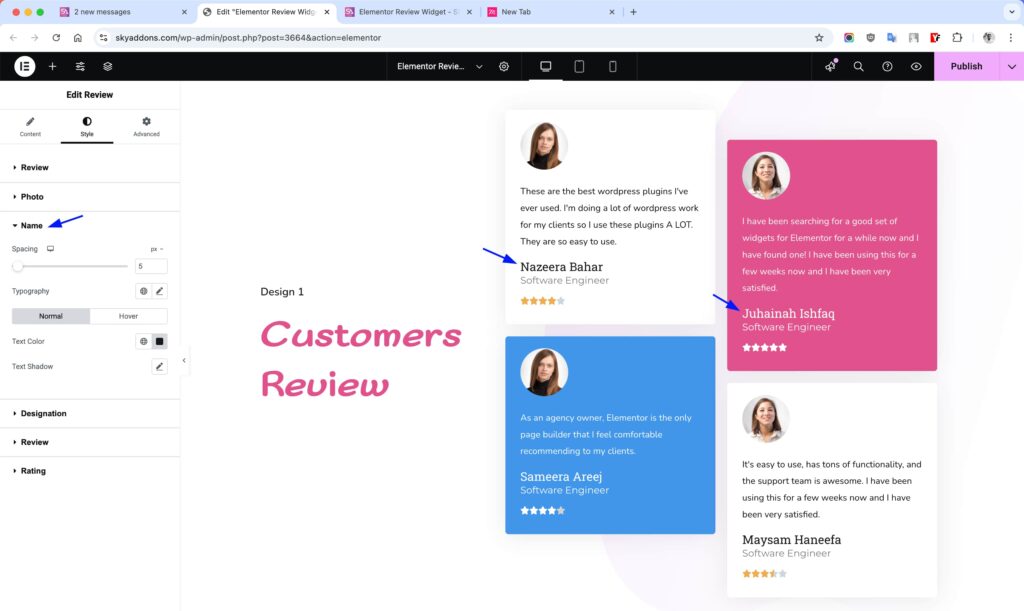Open the help question mark icon

[887, 66]
